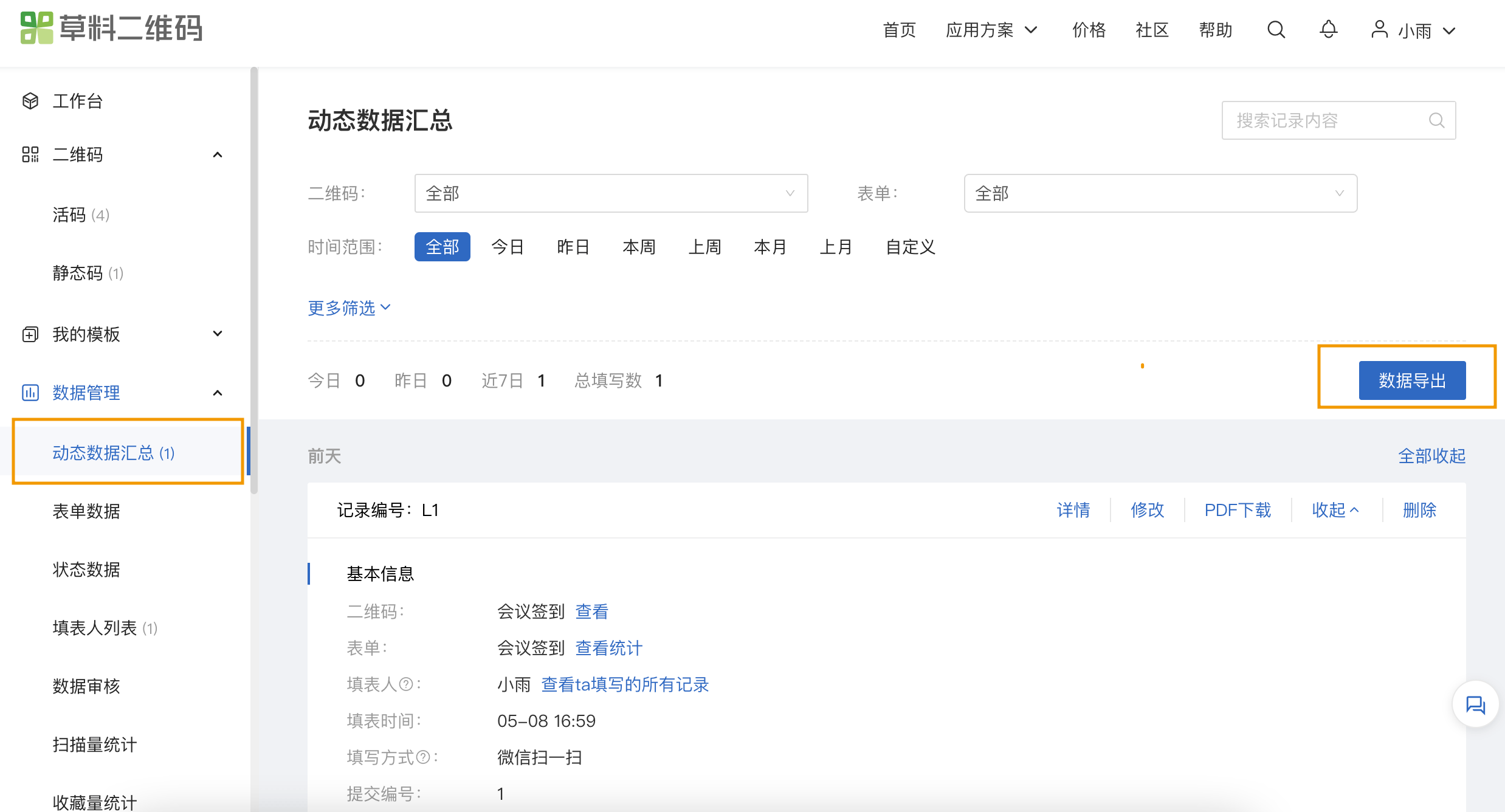Viewport: 1505px width, 812px height.
Task: Select the 本月 time range
Action: tap(770, 247)
